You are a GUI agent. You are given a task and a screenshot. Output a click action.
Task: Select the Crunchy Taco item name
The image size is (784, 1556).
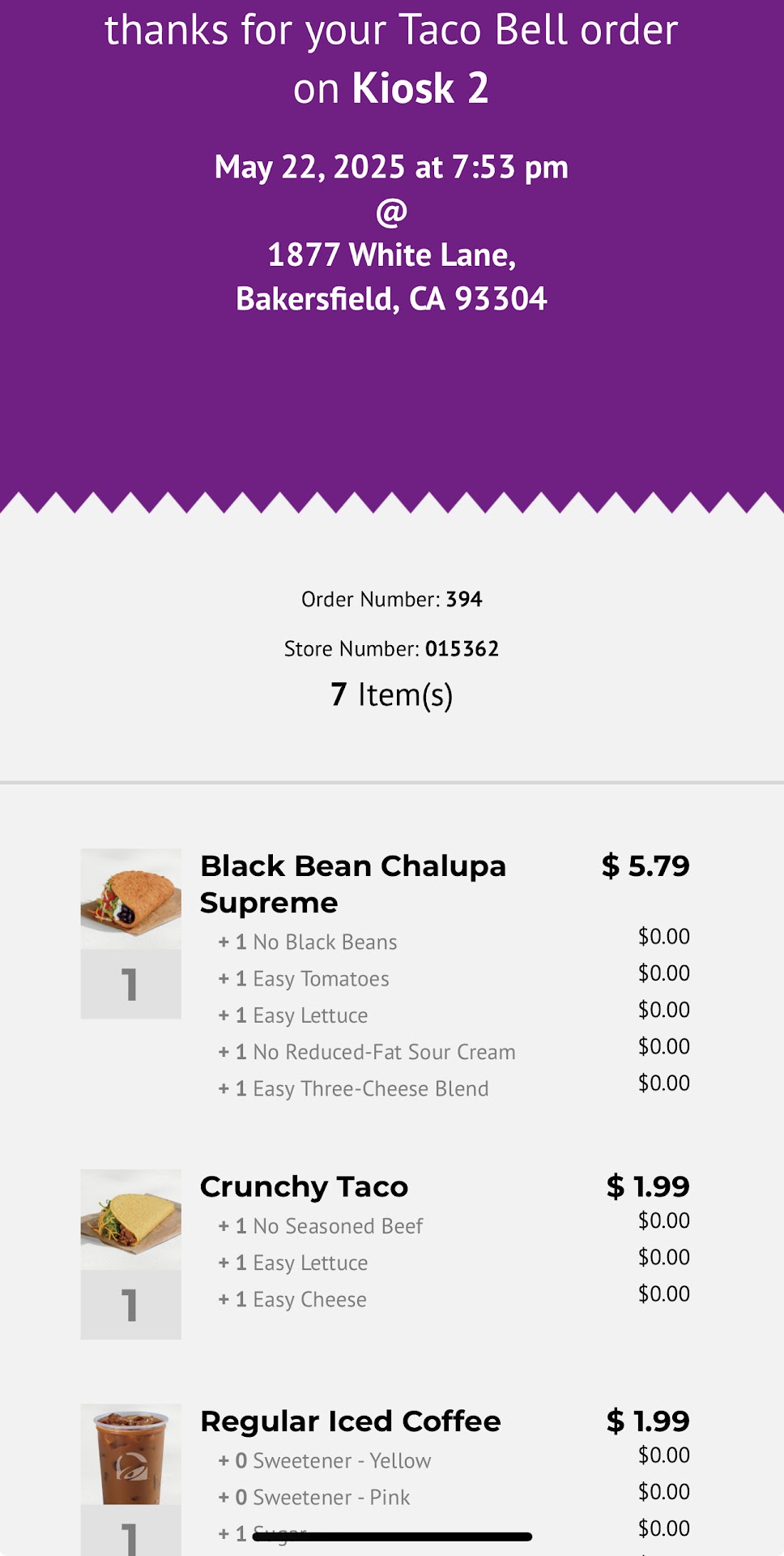(x=305, y=1187)
